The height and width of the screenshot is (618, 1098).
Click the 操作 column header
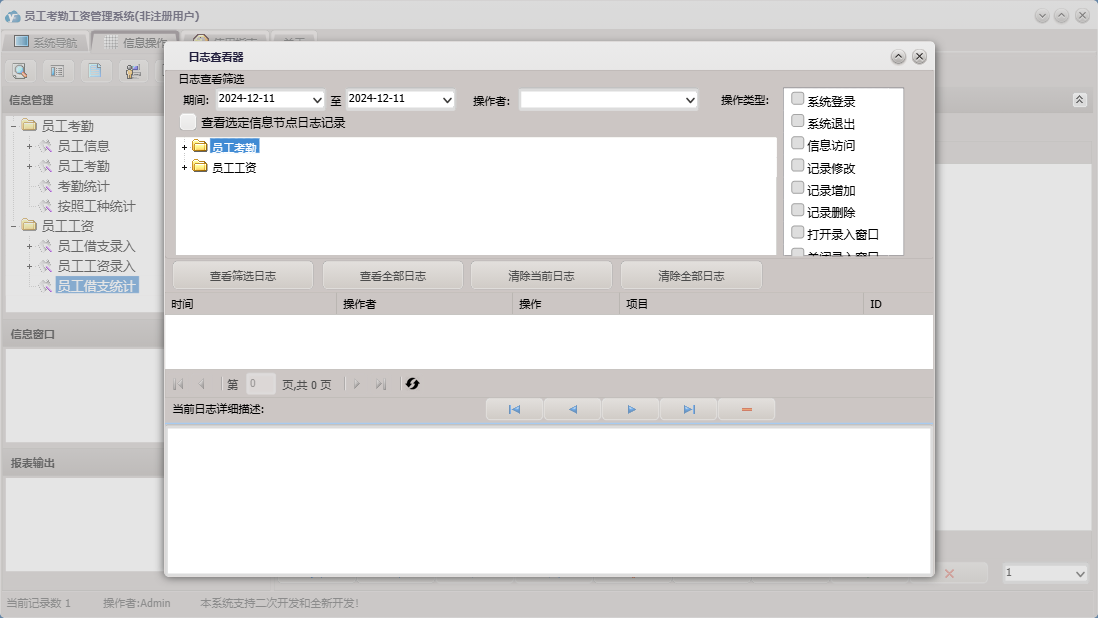click(x=566, y=304)
